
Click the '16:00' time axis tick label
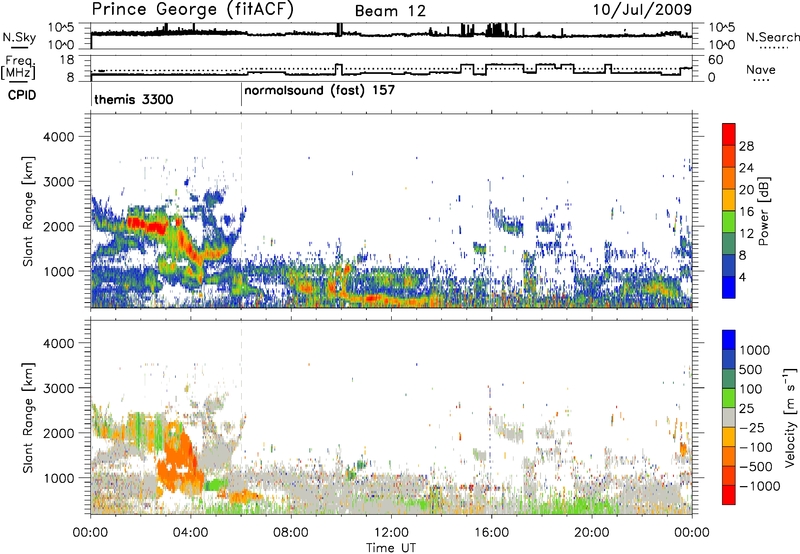pyautogui.click(x=491, y=533)
